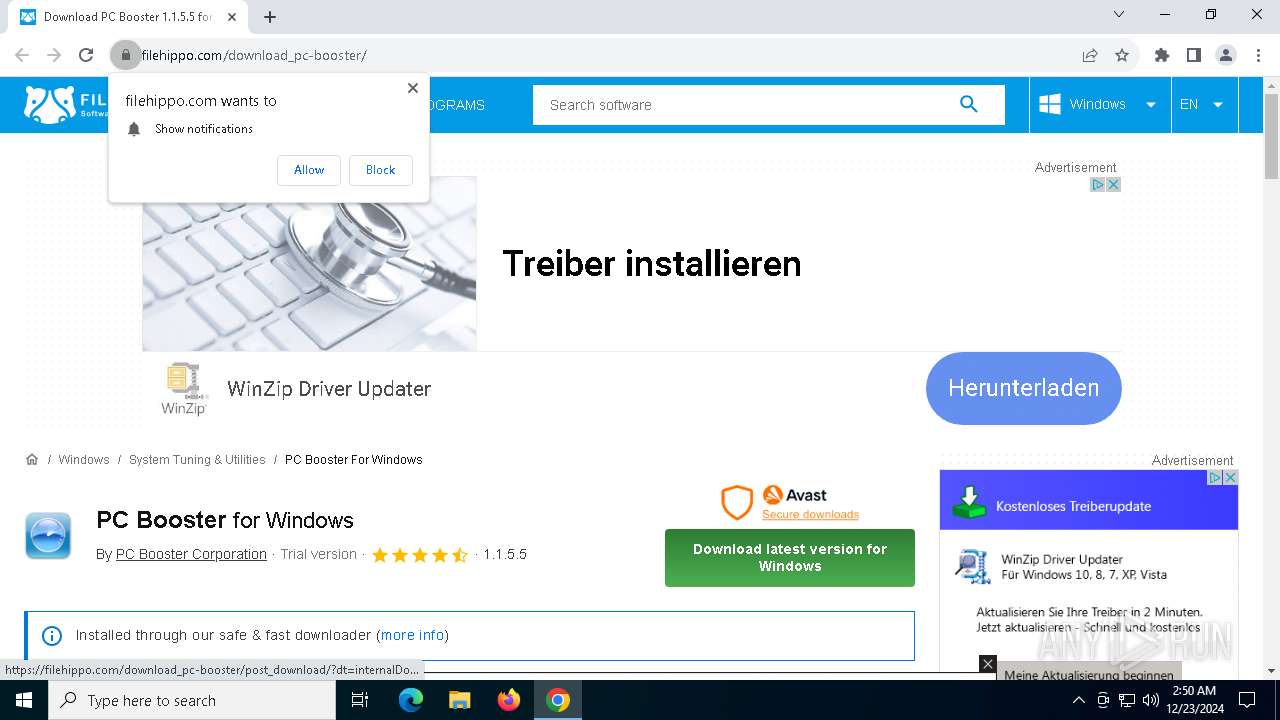This screenshot has height=720, width=1280.
Task: Open the Chrome profile avatar
Action: 1226,55
